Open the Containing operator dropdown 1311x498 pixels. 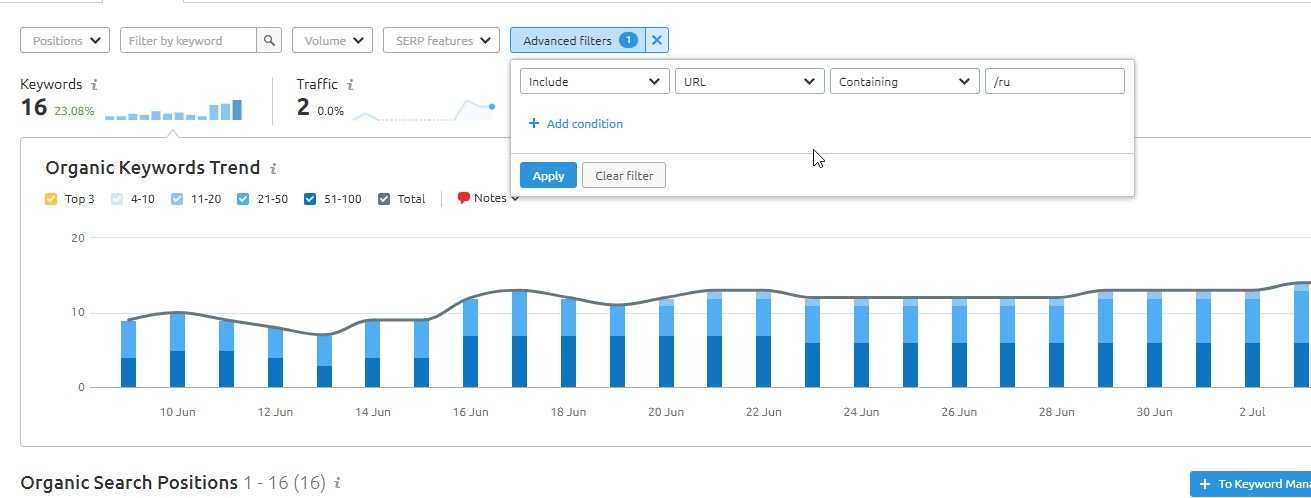click(905, 82)
